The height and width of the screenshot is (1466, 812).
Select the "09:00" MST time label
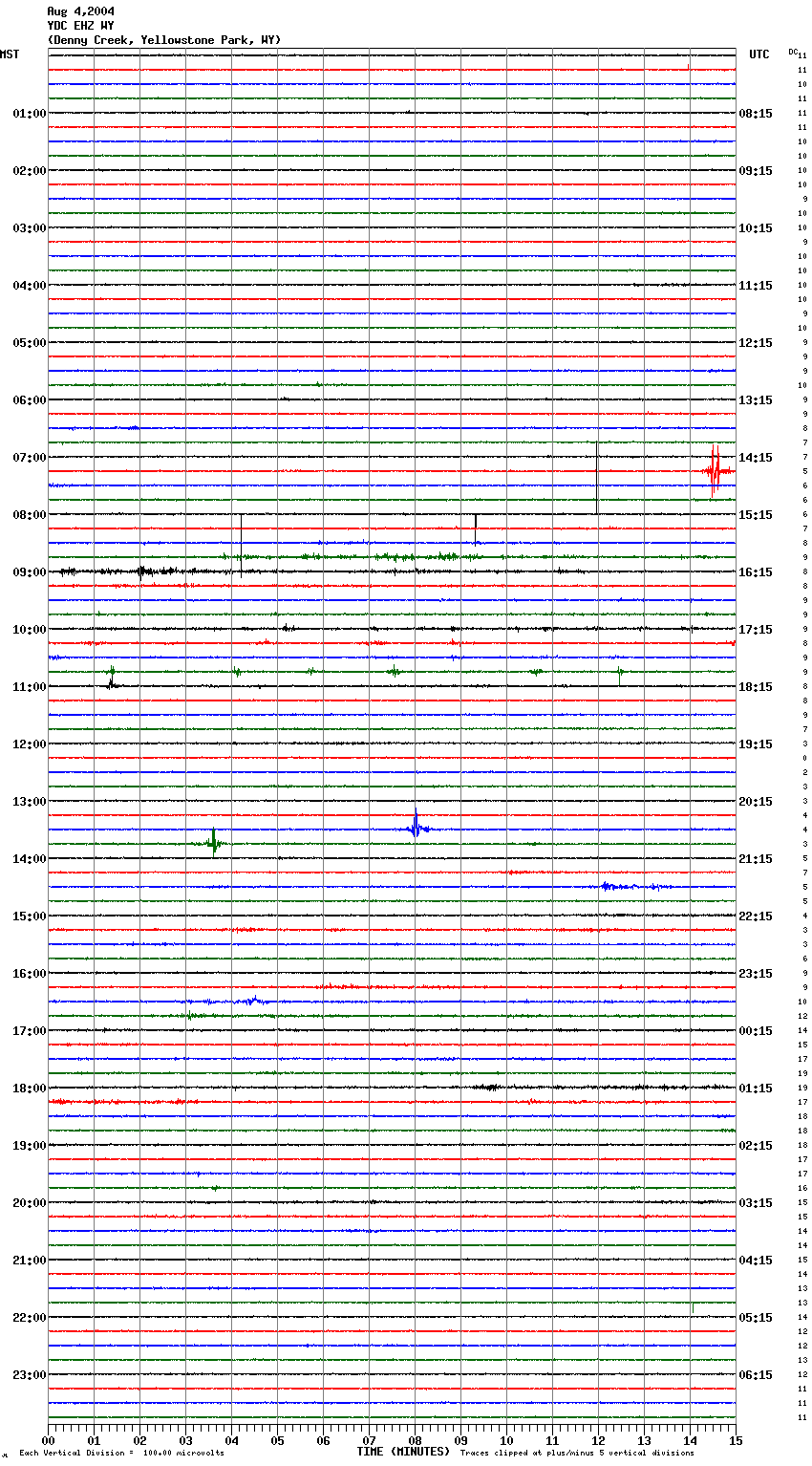coord(30,572)
